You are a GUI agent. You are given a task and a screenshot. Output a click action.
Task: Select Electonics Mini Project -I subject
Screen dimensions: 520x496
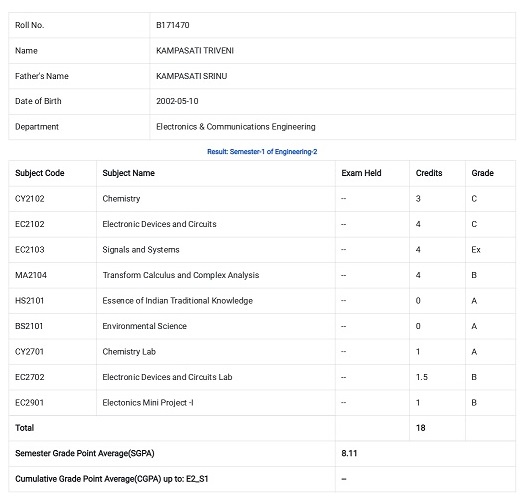[x=148, y=403]
